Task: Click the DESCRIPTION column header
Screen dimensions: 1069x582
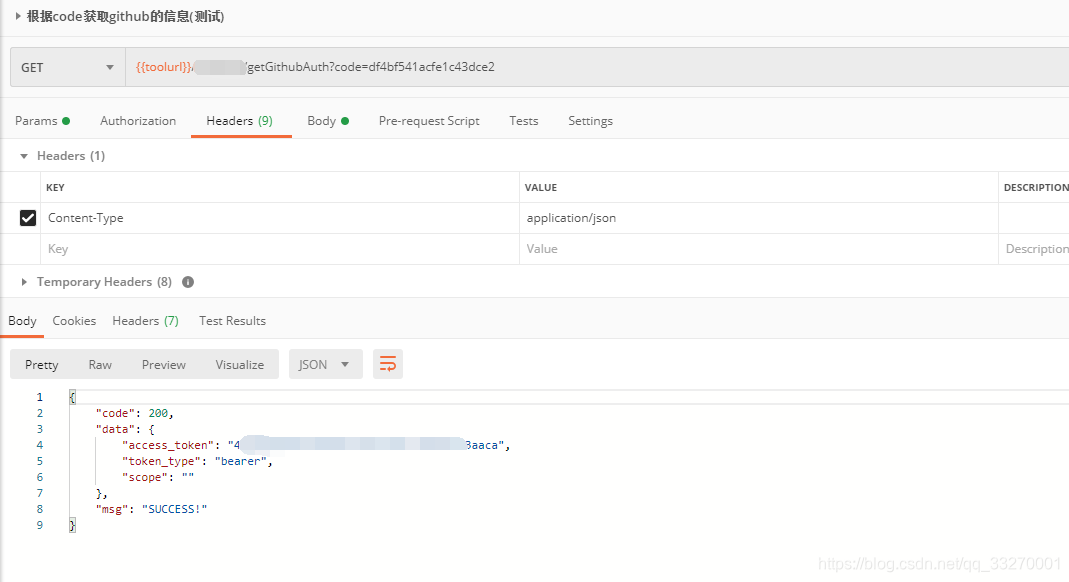Action: coord(1036,187)
